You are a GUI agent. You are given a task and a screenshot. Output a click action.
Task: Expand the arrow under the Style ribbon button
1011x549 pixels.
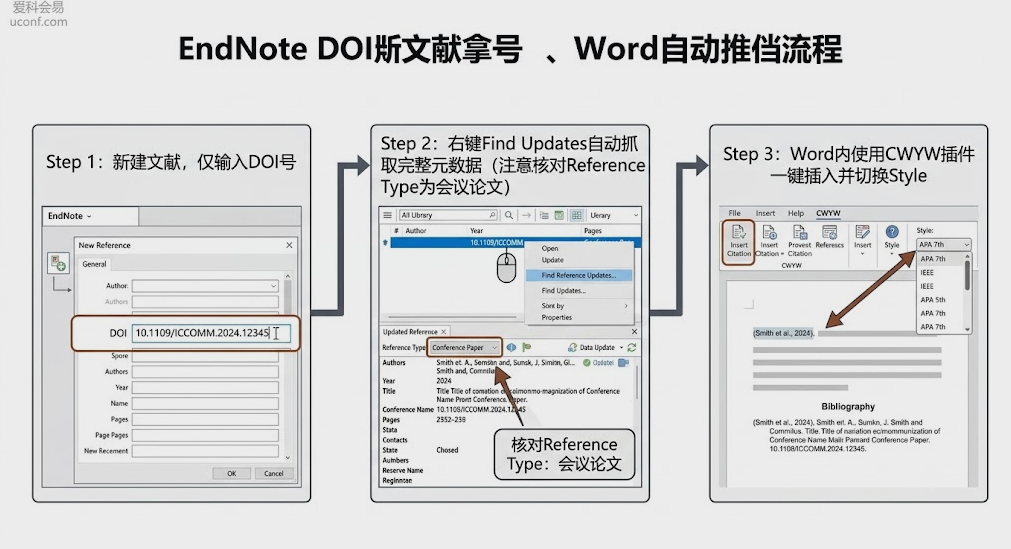coord(892,254)
